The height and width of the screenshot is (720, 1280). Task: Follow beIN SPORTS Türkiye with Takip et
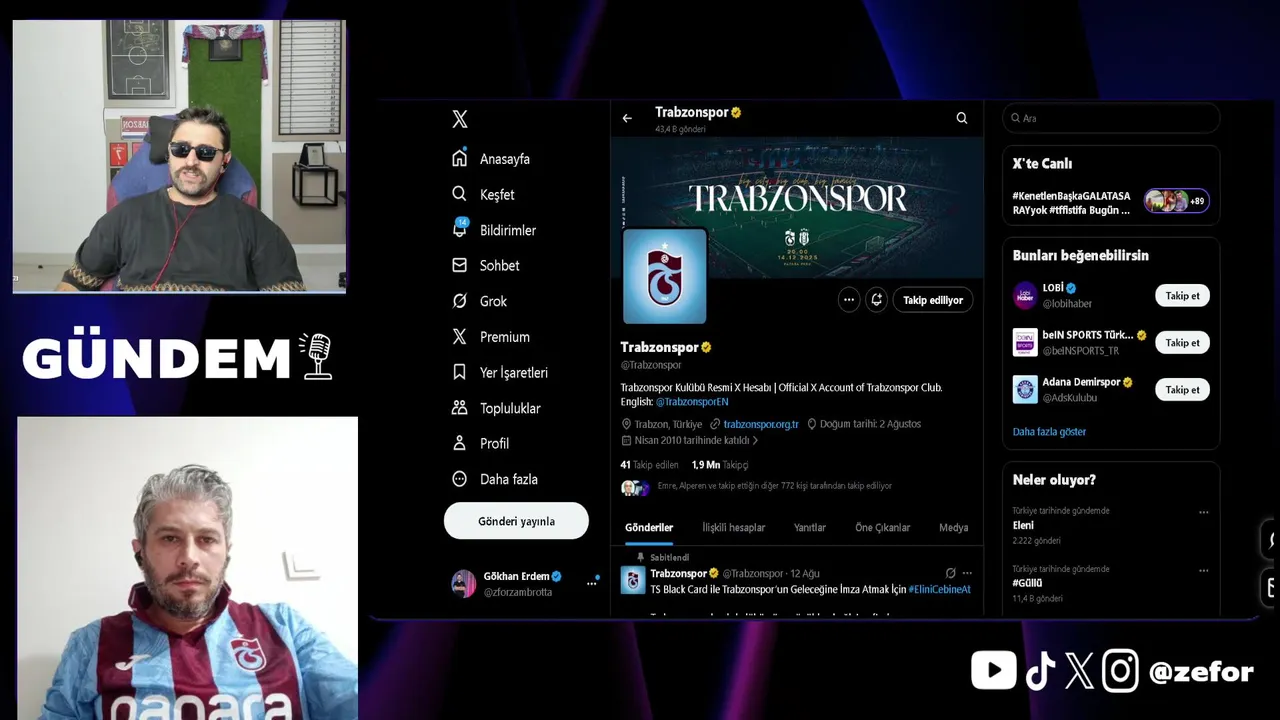[x=1182, y=343]
